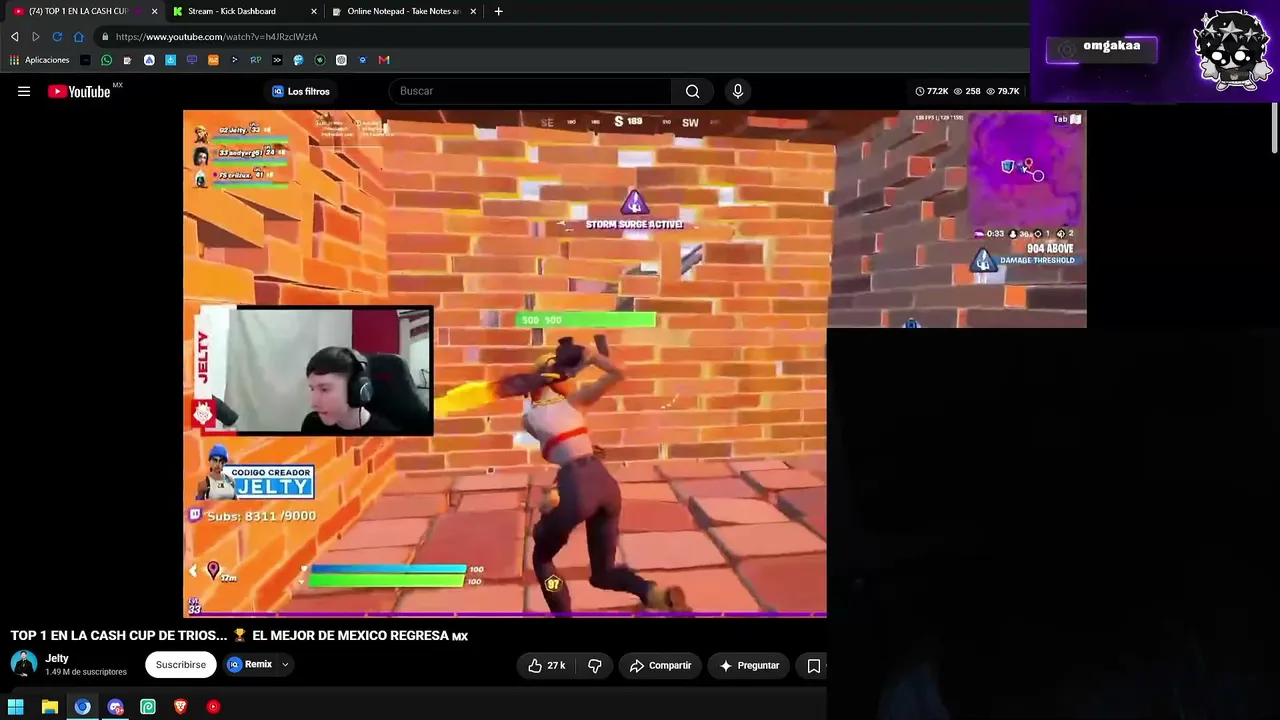Screen dimensions: 1280x720
Task: Open the WhatsApp bookmark icon
Action: 106,60
